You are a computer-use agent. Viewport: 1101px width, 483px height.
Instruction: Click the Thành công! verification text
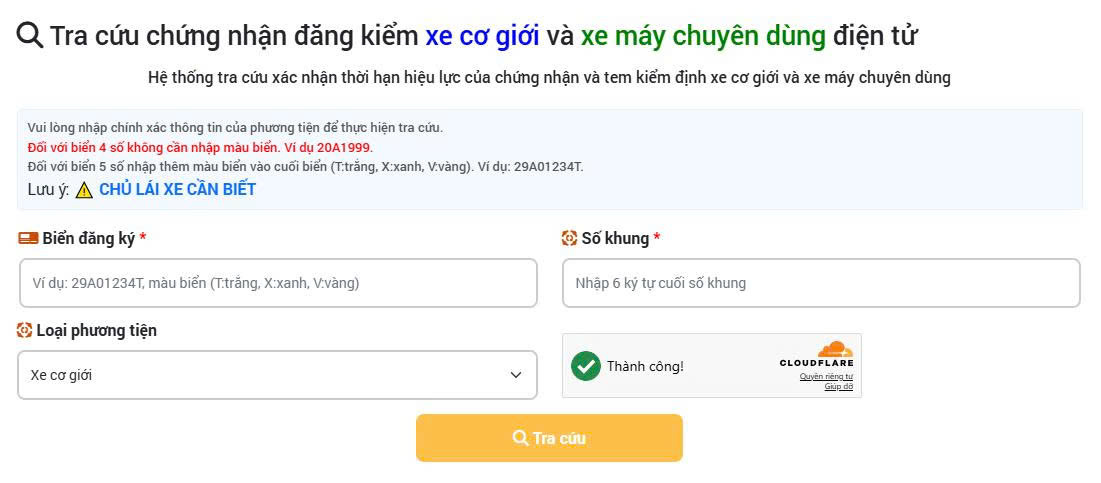[x=645, y=366]
